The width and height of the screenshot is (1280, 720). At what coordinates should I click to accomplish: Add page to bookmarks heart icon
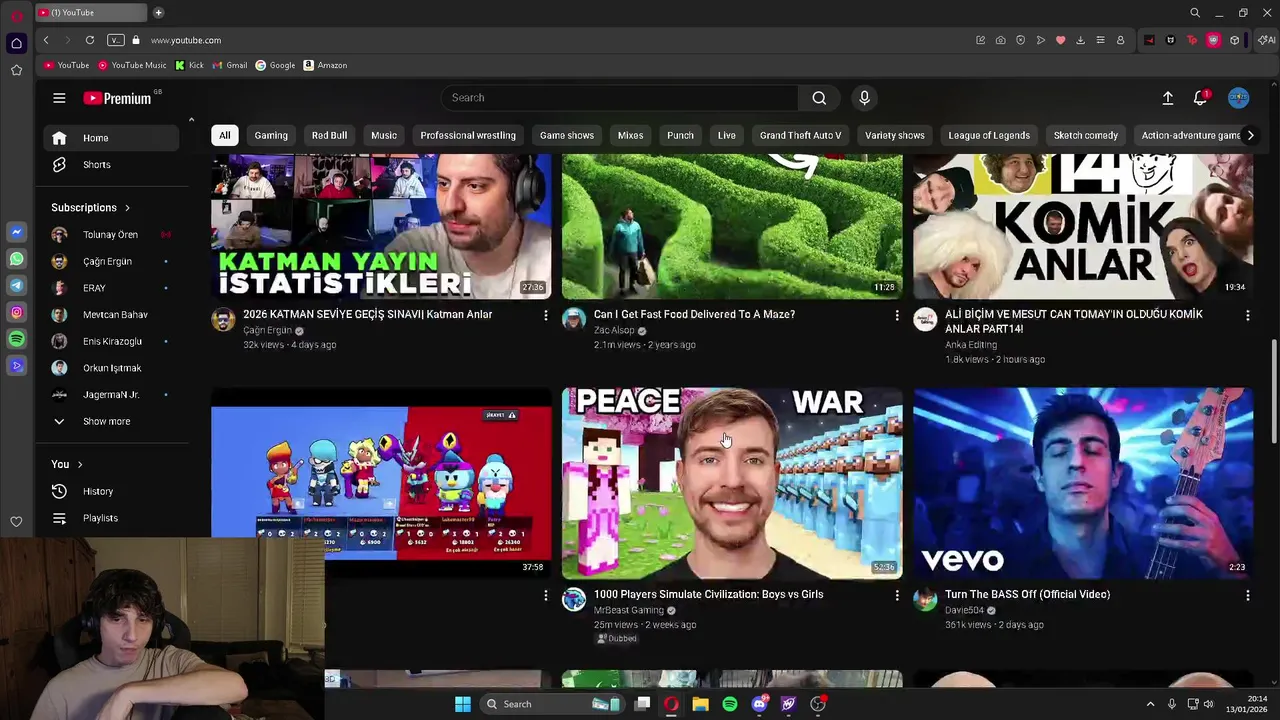coord(1060,40)
